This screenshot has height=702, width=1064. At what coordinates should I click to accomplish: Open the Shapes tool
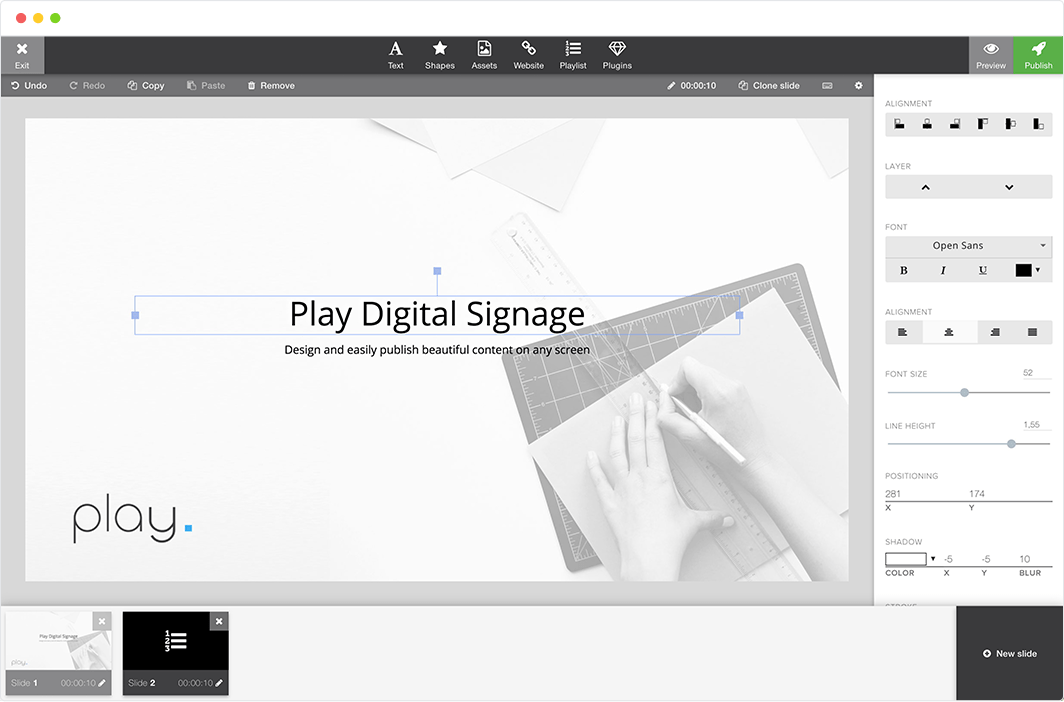coord(440,55)
